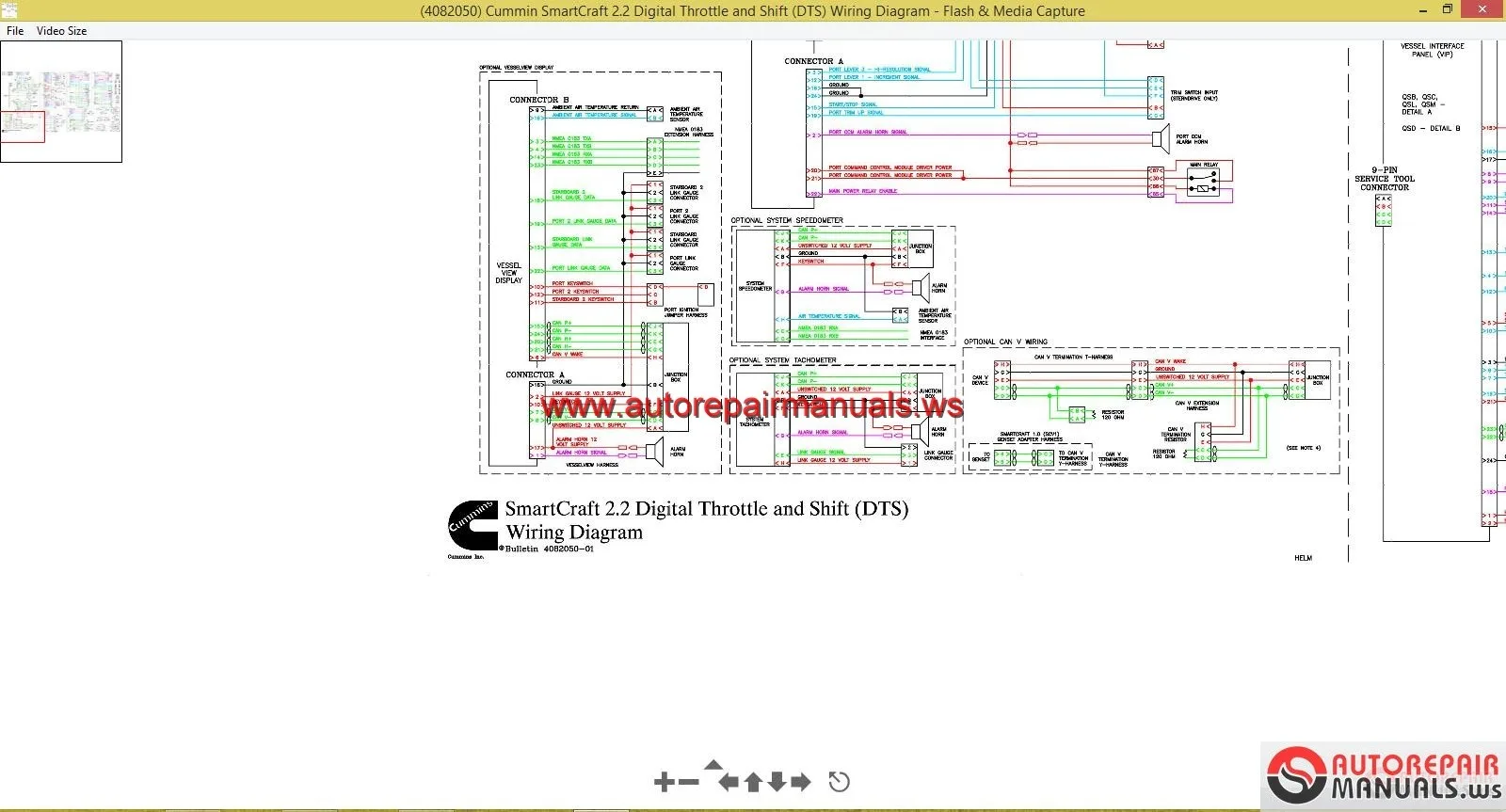Pan diagram down with down arrow
1506x812 pixels.
(x=777, y=782)
